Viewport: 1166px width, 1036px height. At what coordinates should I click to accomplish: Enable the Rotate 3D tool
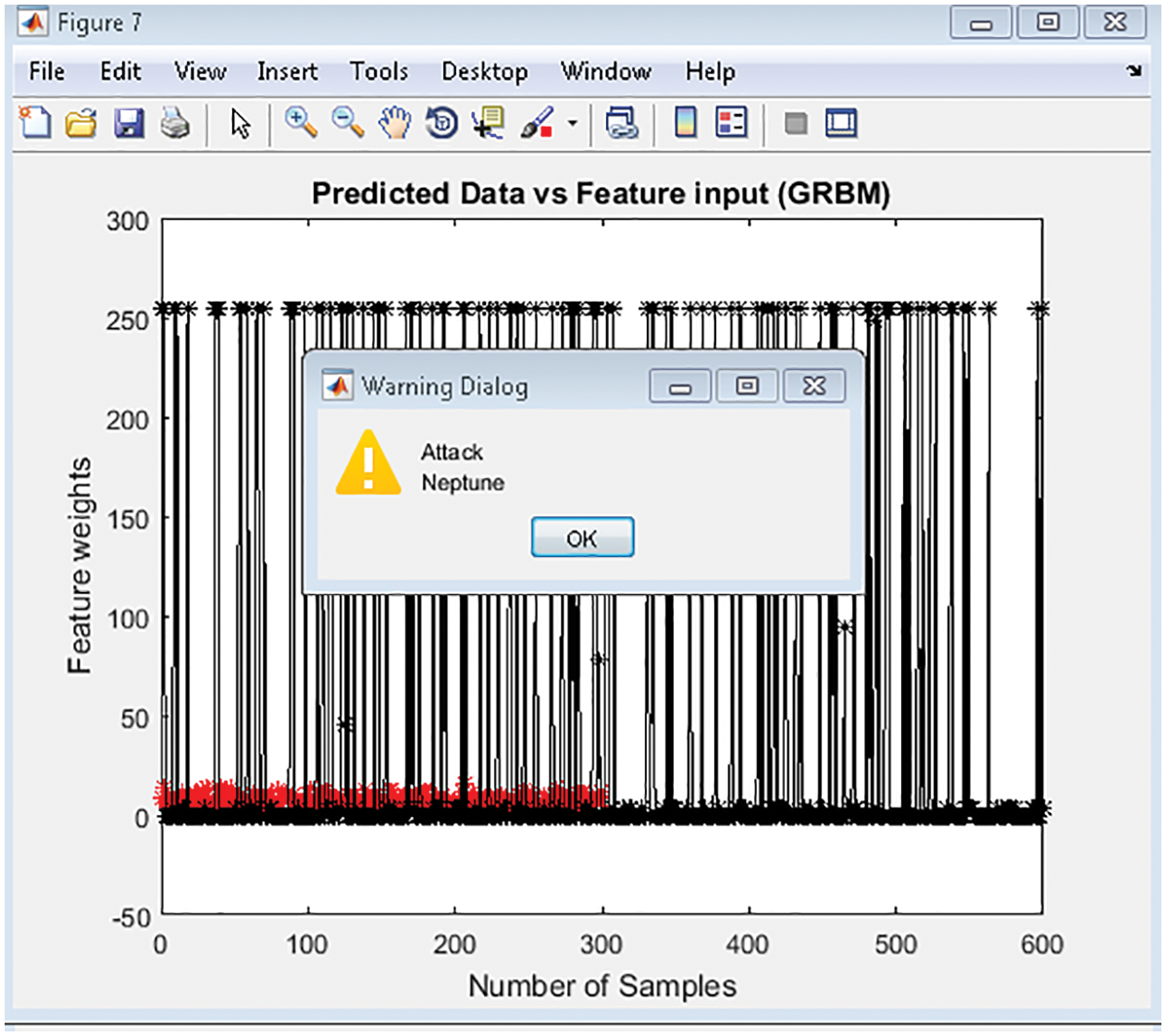click(x=442, y=123)
